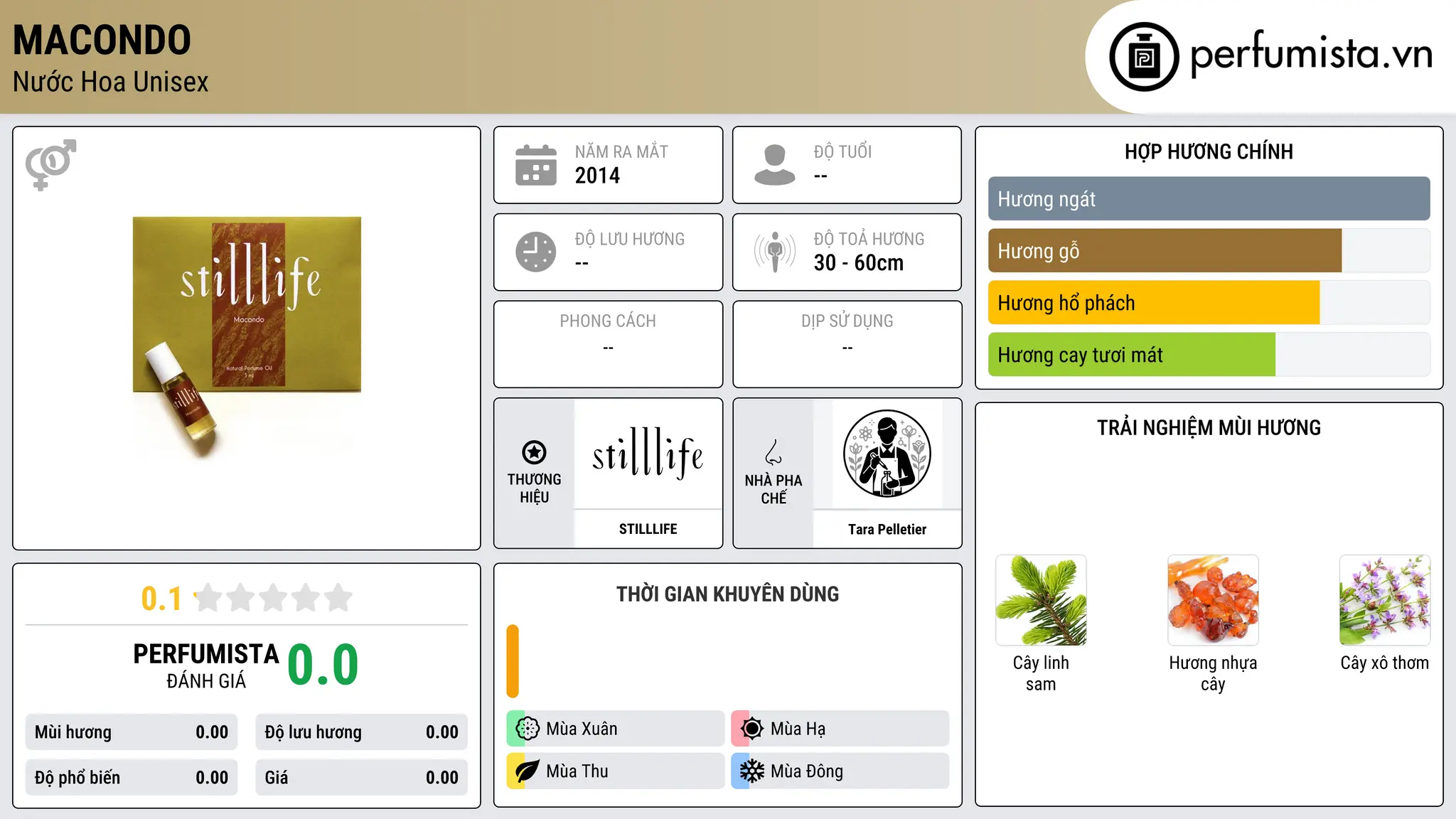Select the Cây linh sam note image
This screenshot has height=819, width=1456.
pyautogui.click(x=1041, y=600)
